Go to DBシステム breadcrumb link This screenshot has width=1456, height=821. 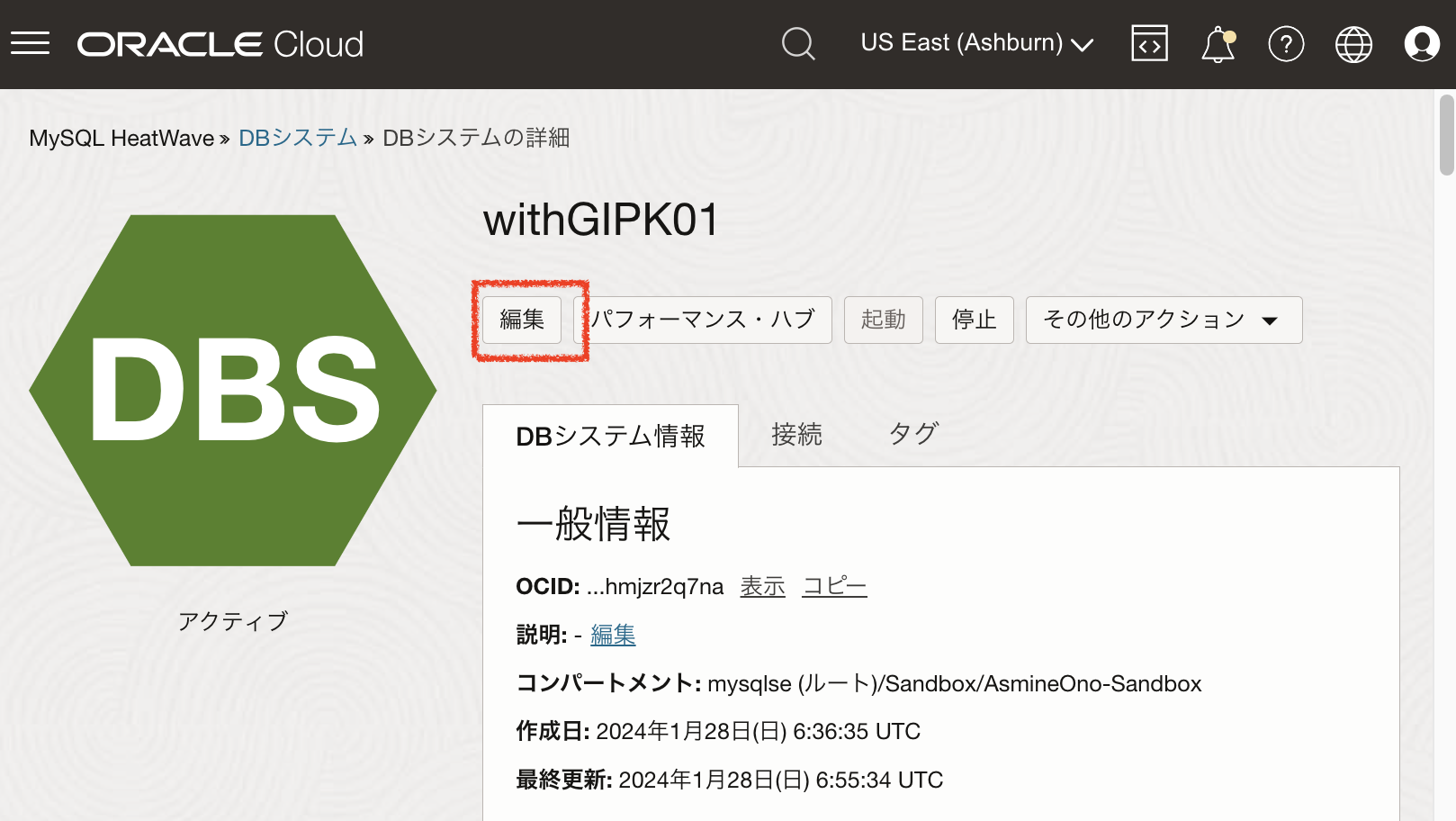pos(298,138)
